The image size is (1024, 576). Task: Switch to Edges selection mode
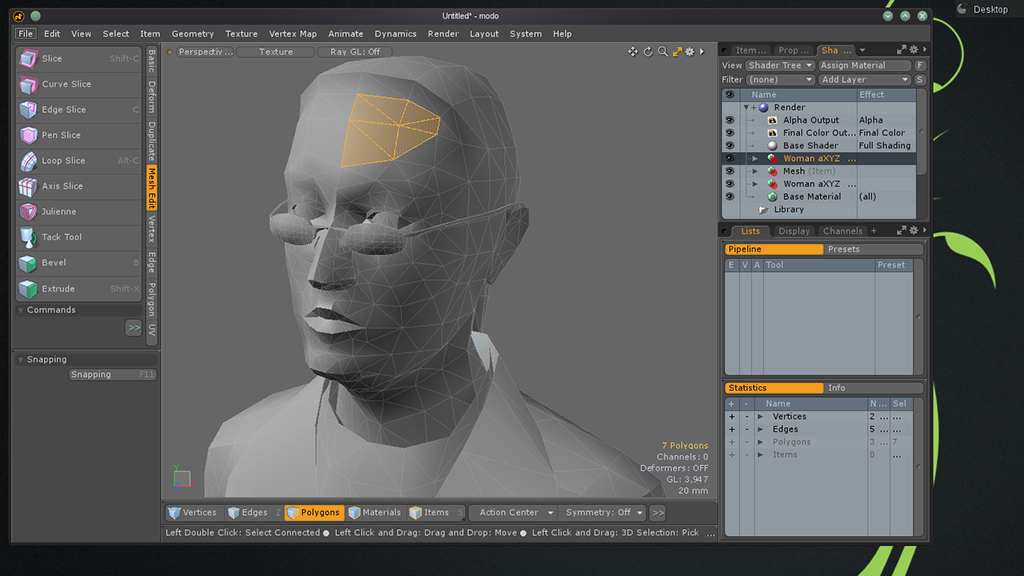[x=248, y=513]
